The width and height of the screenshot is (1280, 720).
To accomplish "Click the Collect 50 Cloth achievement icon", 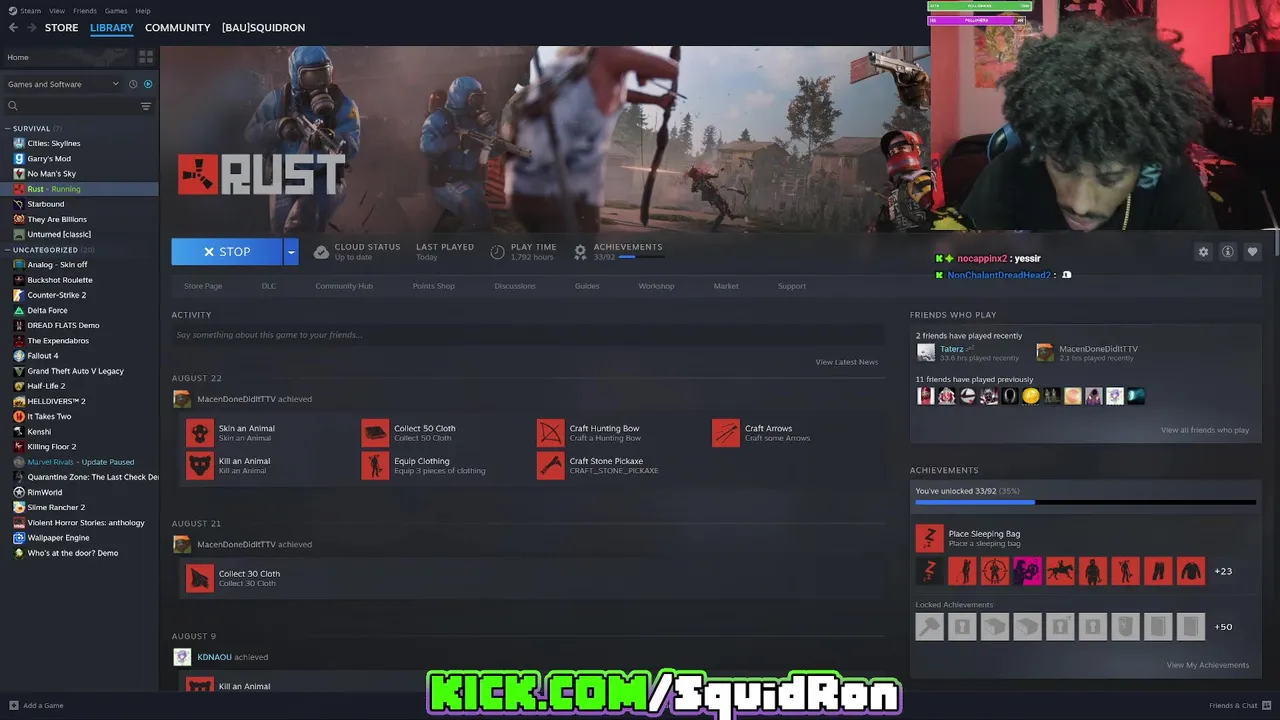I will point(375,433).
